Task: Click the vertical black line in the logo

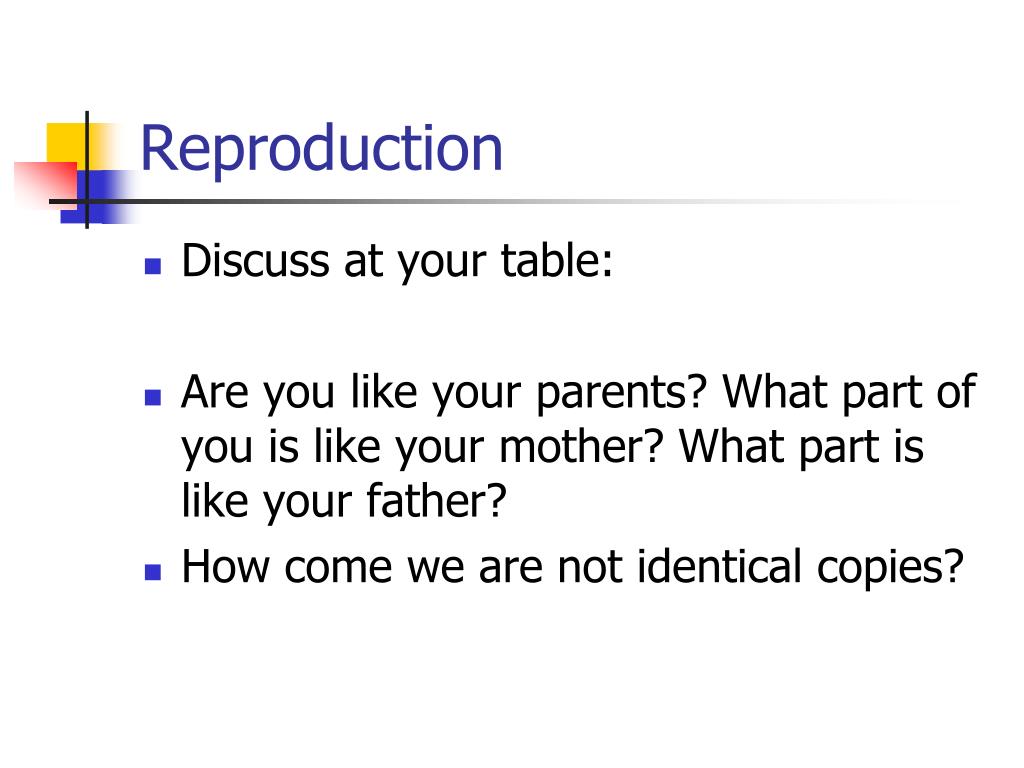Action: (87, 170)
